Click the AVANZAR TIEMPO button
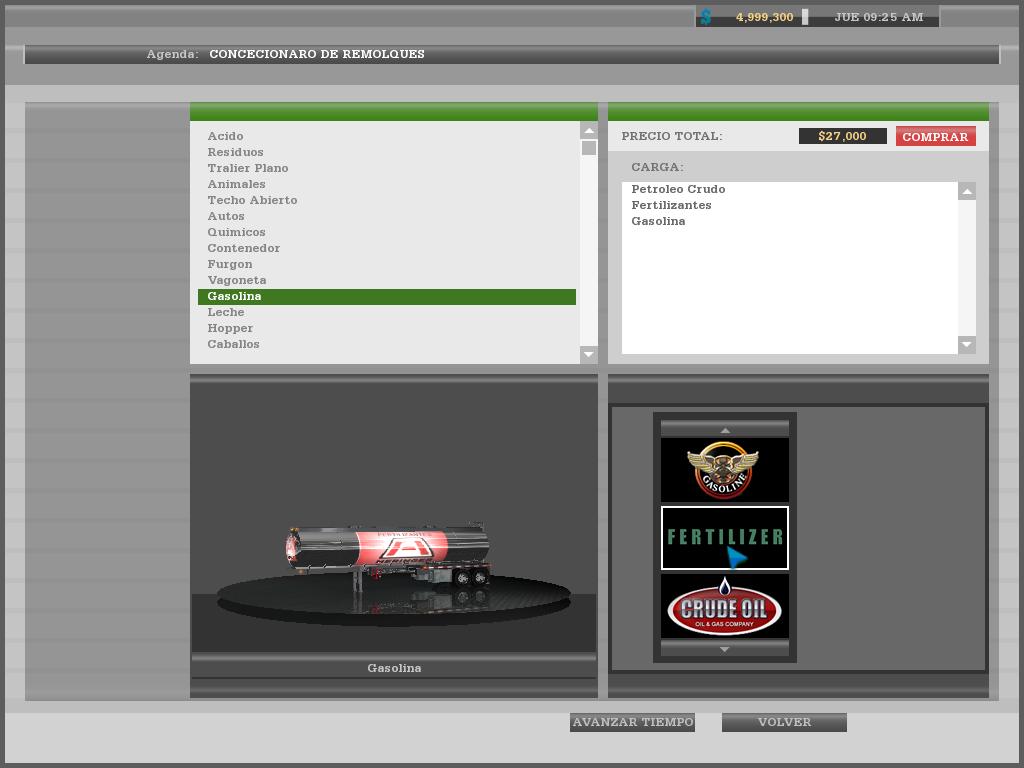This screenshot has width=1024, height=768. pos(632,722)
